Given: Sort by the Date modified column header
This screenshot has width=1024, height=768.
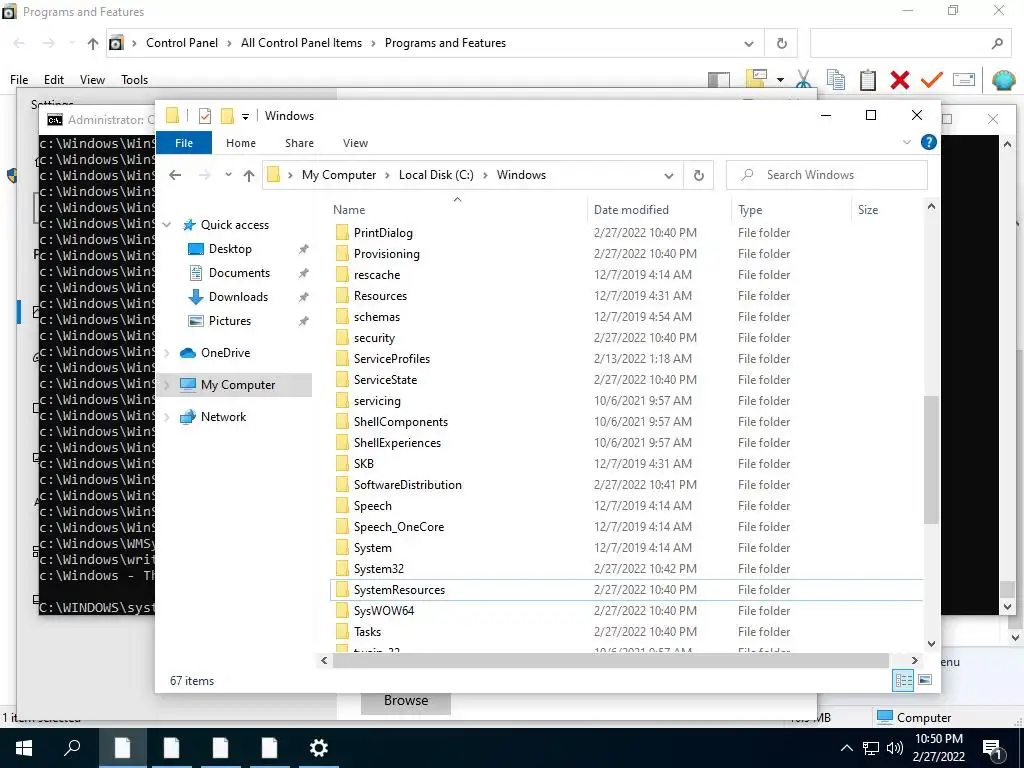Looking at the screenshot, I should tap(659, 210).
